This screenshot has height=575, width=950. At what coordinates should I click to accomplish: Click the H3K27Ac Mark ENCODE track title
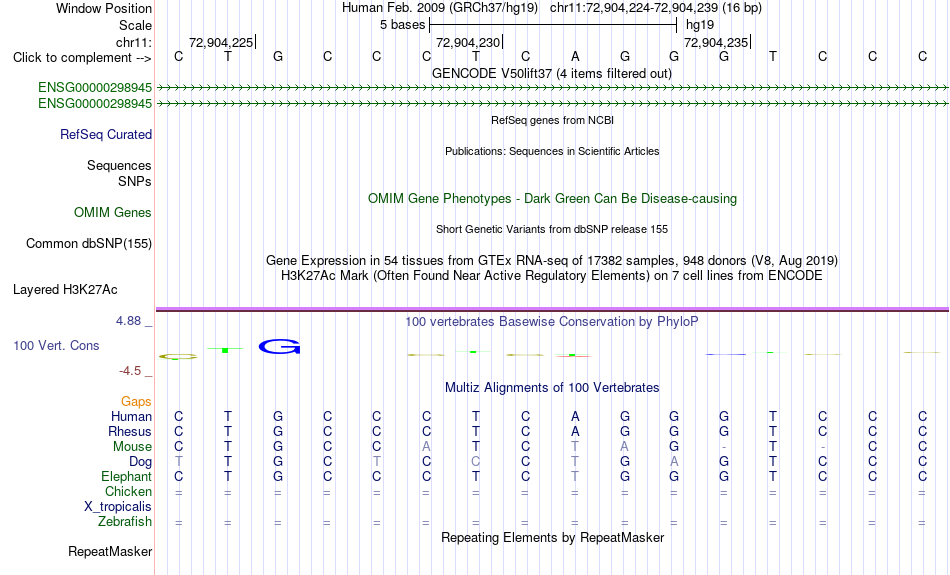tap(552, 276)
